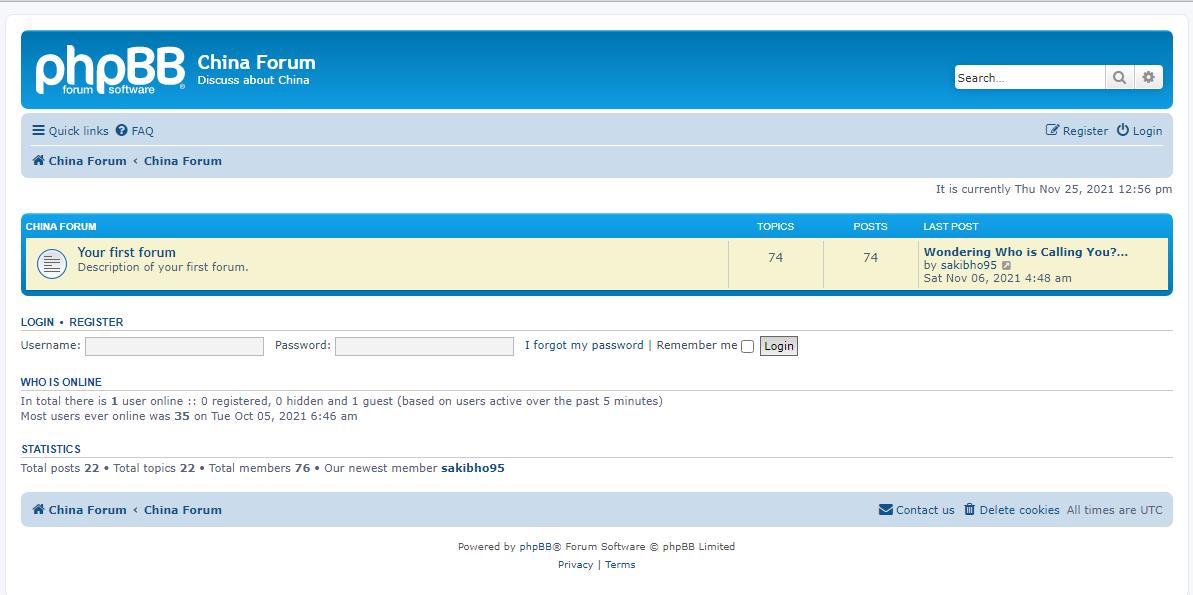Open Register from the top navigation
Image resolution: width=1193 pixels, height=595 pixels.
tap(1077, 131)
